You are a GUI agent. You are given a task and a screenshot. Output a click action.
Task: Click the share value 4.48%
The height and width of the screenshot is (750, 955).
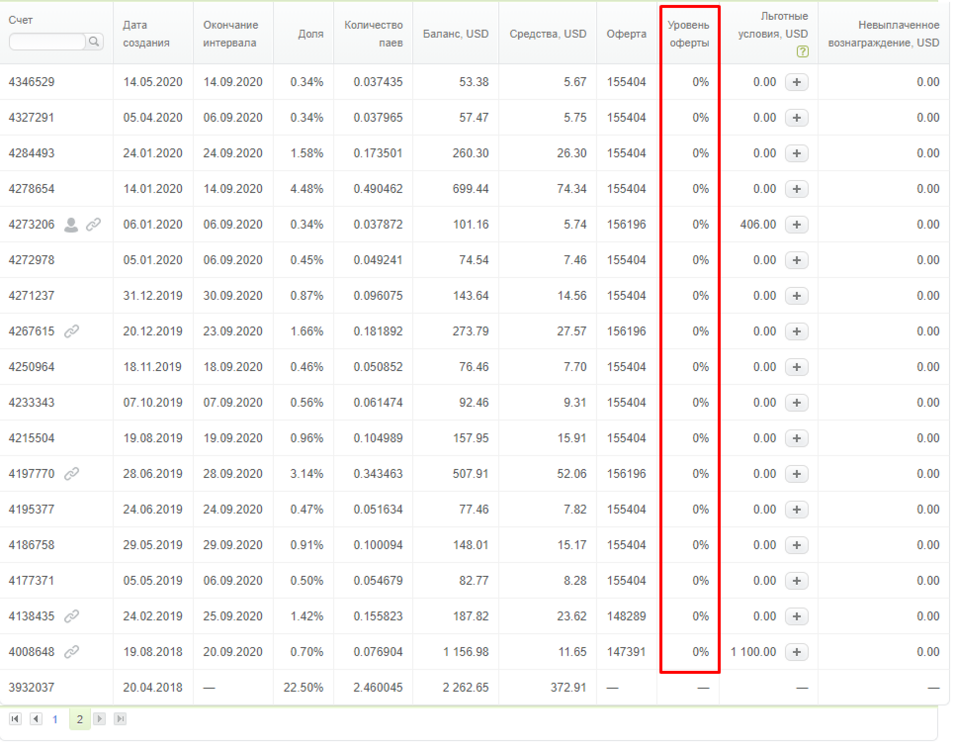(x=307, y=189)
